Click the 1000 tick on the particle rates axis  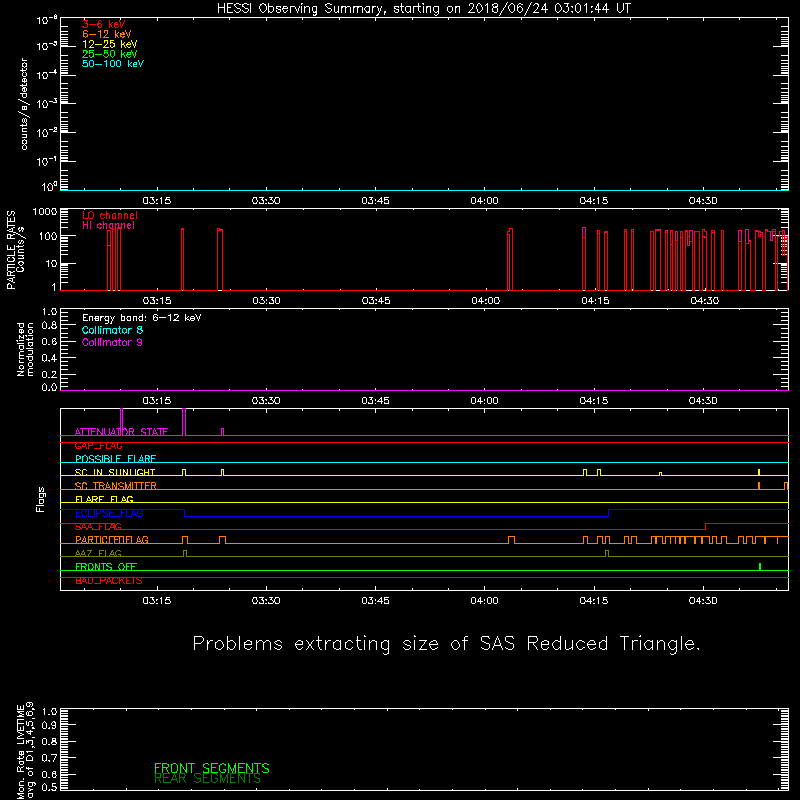[x=45, y=212]
